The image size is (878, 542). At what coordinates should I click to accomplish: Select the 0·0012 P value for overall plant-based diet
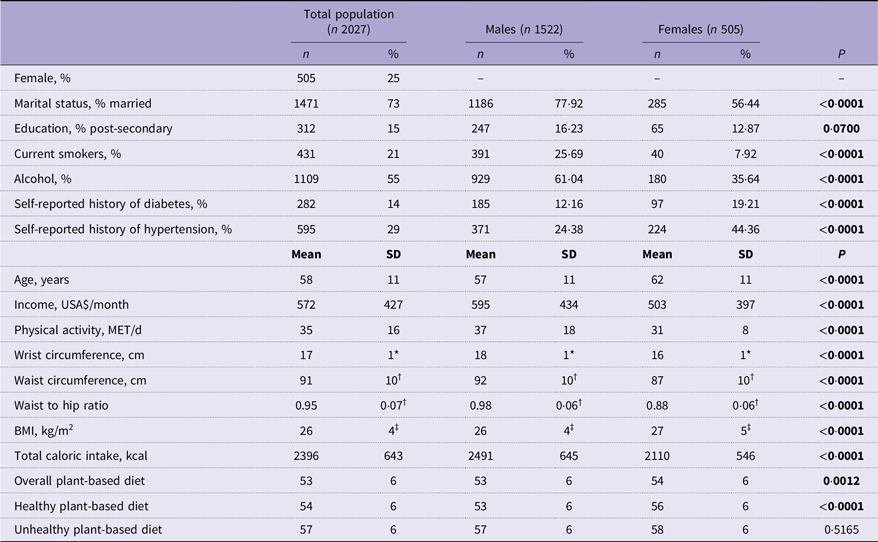coord(841,481)
